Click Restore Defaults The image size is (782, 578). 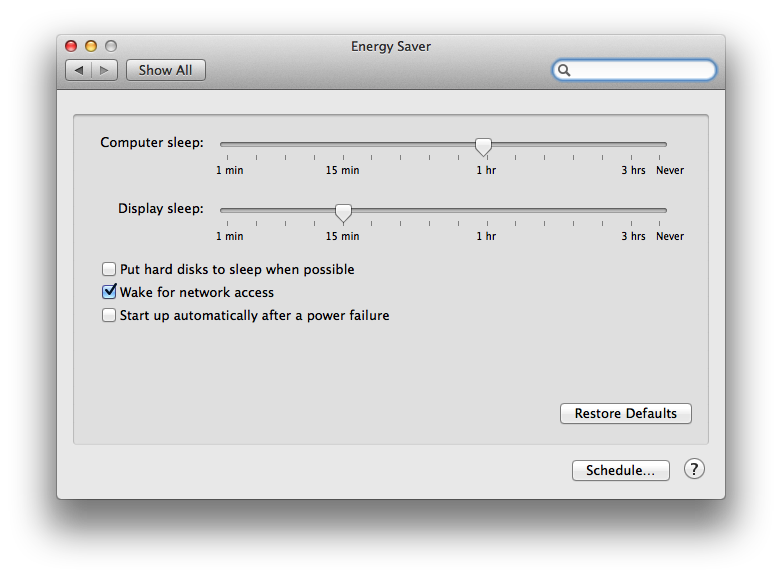pos(625,413)
